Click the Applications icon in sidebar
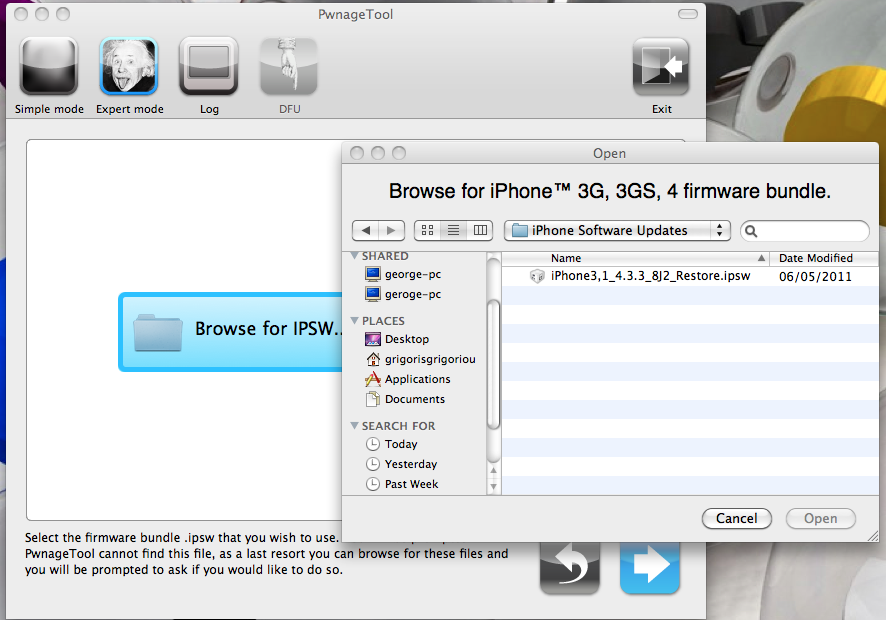 coord(373,379)
